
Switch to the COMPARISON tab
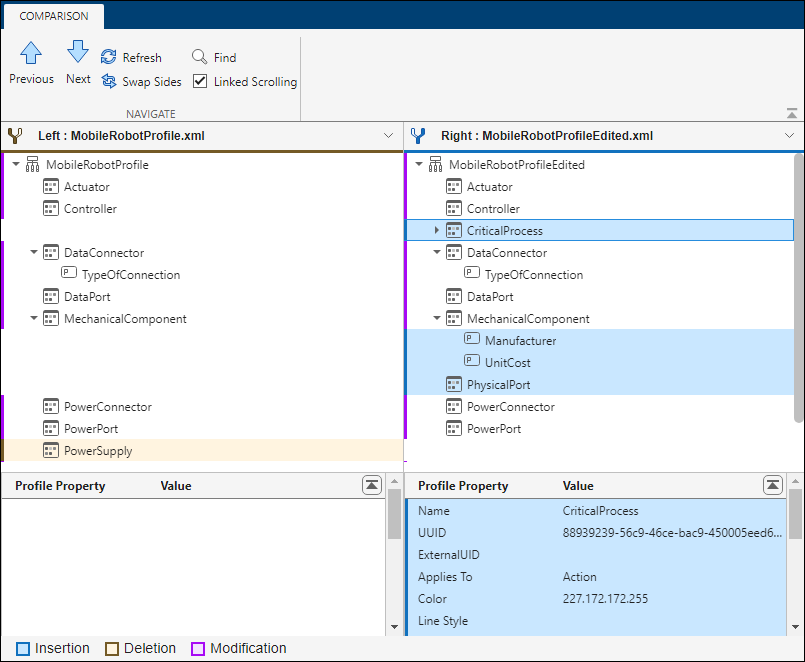click(x=53, y=16)
